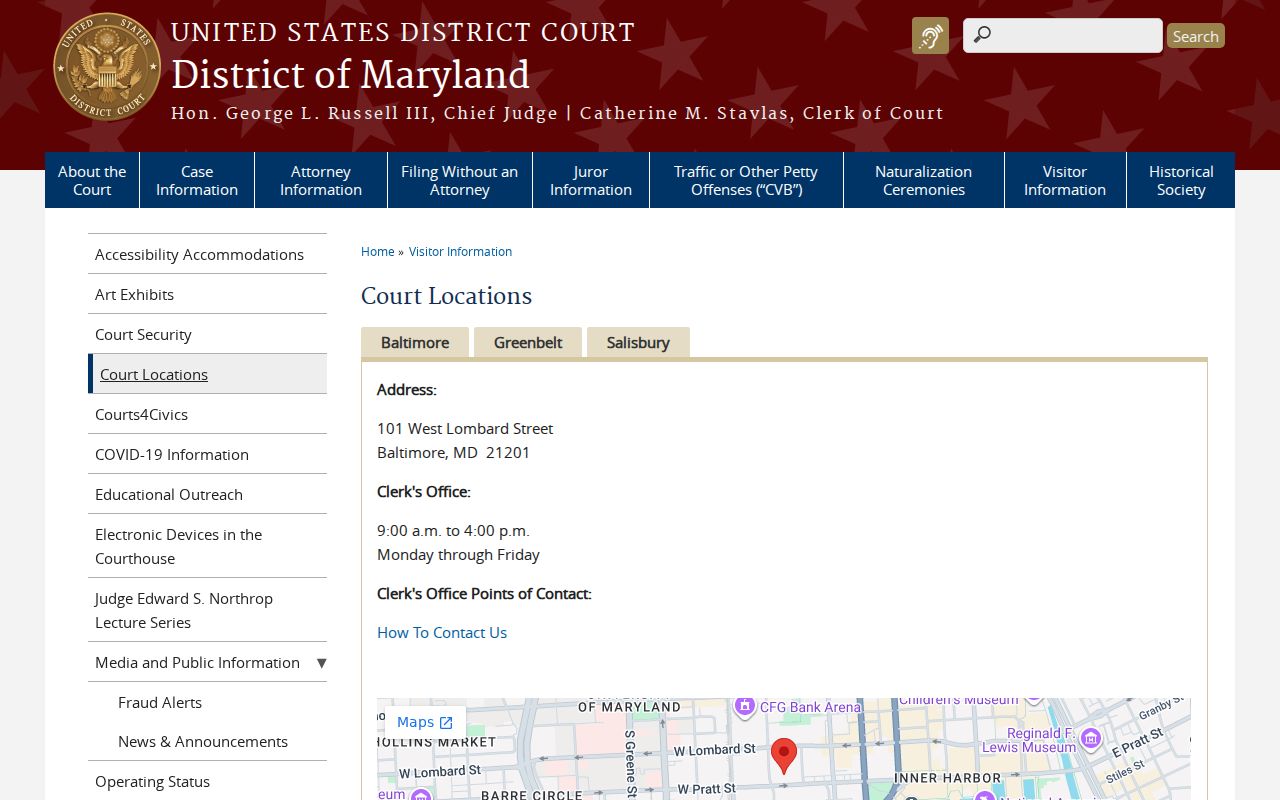Open the hearing accessibility icon

click(930, 36)
